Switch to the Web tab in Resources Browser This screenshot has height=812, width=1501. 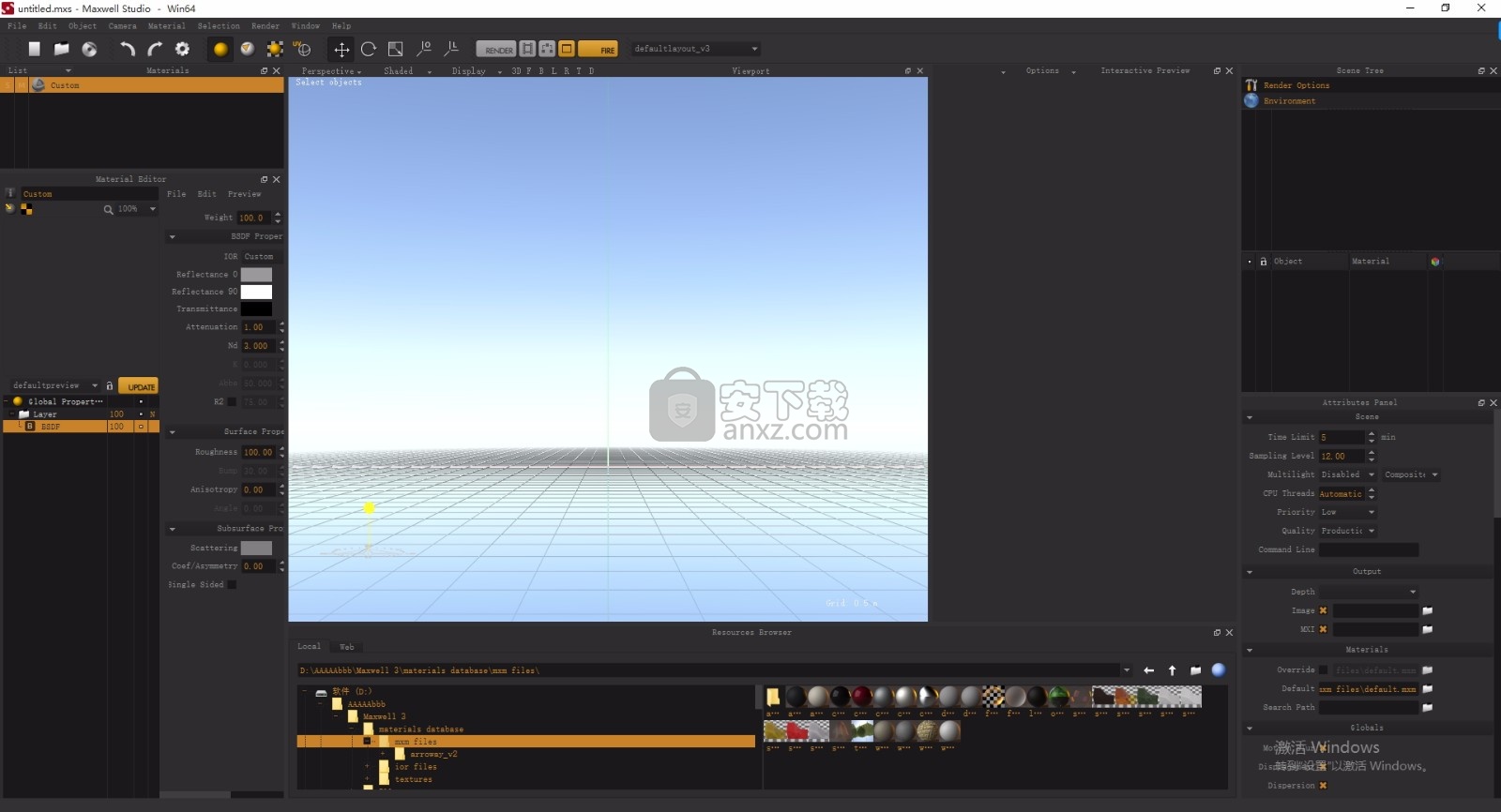(x=346, y=647)
